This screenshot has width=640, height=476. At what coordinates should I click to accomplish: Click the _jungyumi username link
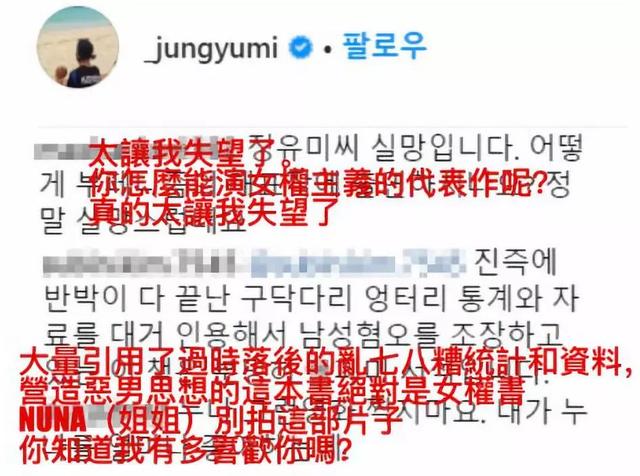pyautogui.click(x=211, y=47)
